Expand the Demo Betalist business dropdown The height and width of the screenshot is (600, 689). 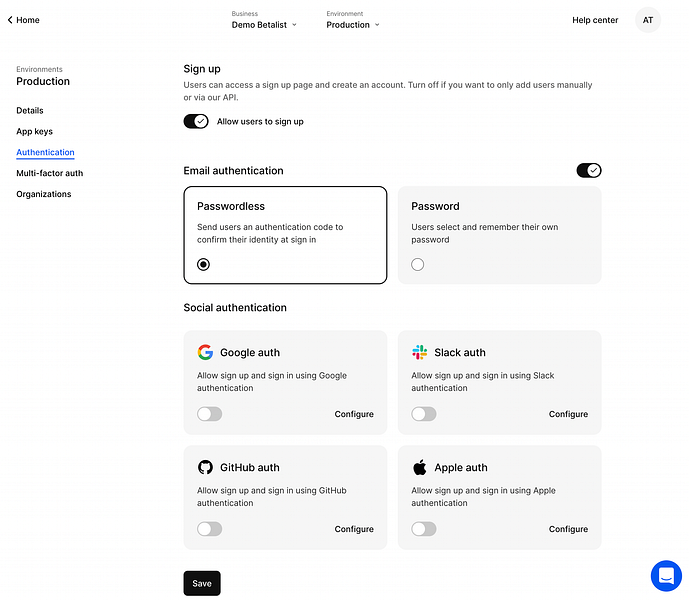coord(264,25)
